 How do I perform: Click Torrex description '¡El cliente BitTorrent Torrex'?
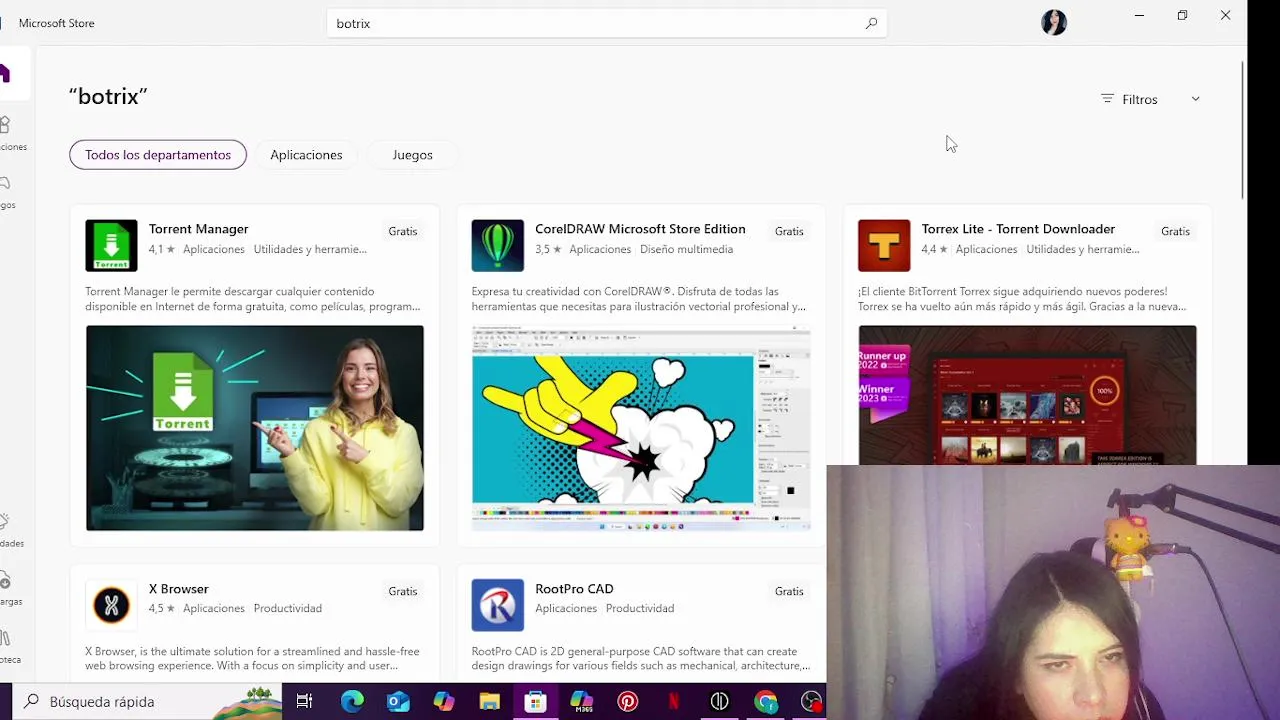tap(1021, 299)
